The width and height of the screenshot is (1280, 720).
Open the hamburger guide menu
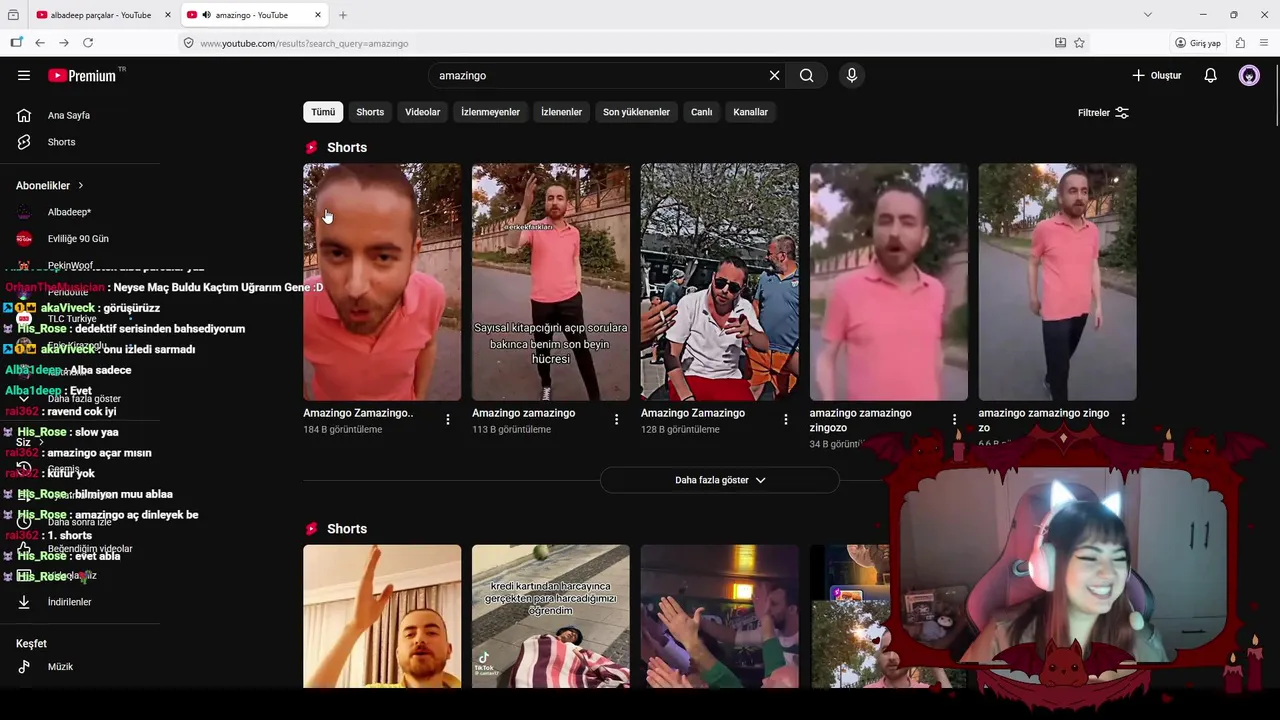coord(24,75)
